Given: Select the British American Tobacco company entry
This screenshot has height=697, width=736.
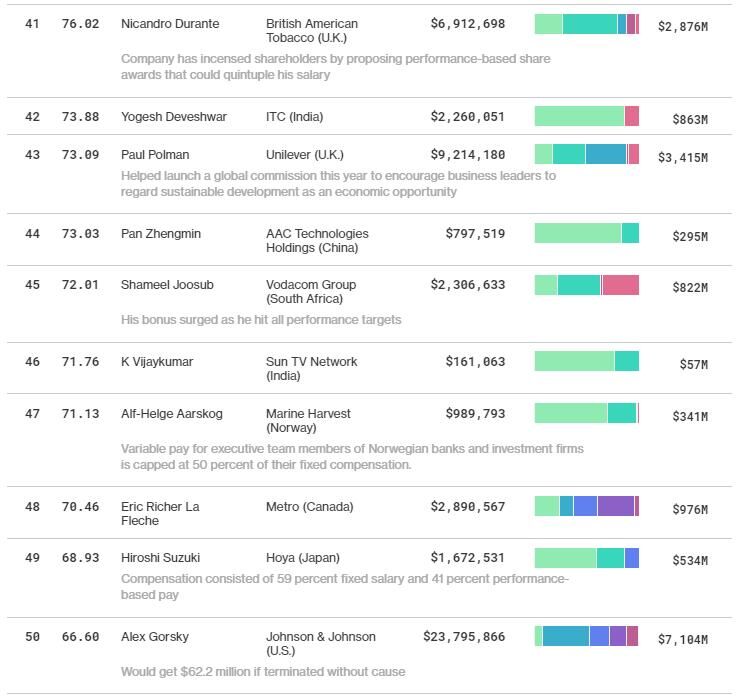Looking at the screenshot, I should tap(311, 30).
